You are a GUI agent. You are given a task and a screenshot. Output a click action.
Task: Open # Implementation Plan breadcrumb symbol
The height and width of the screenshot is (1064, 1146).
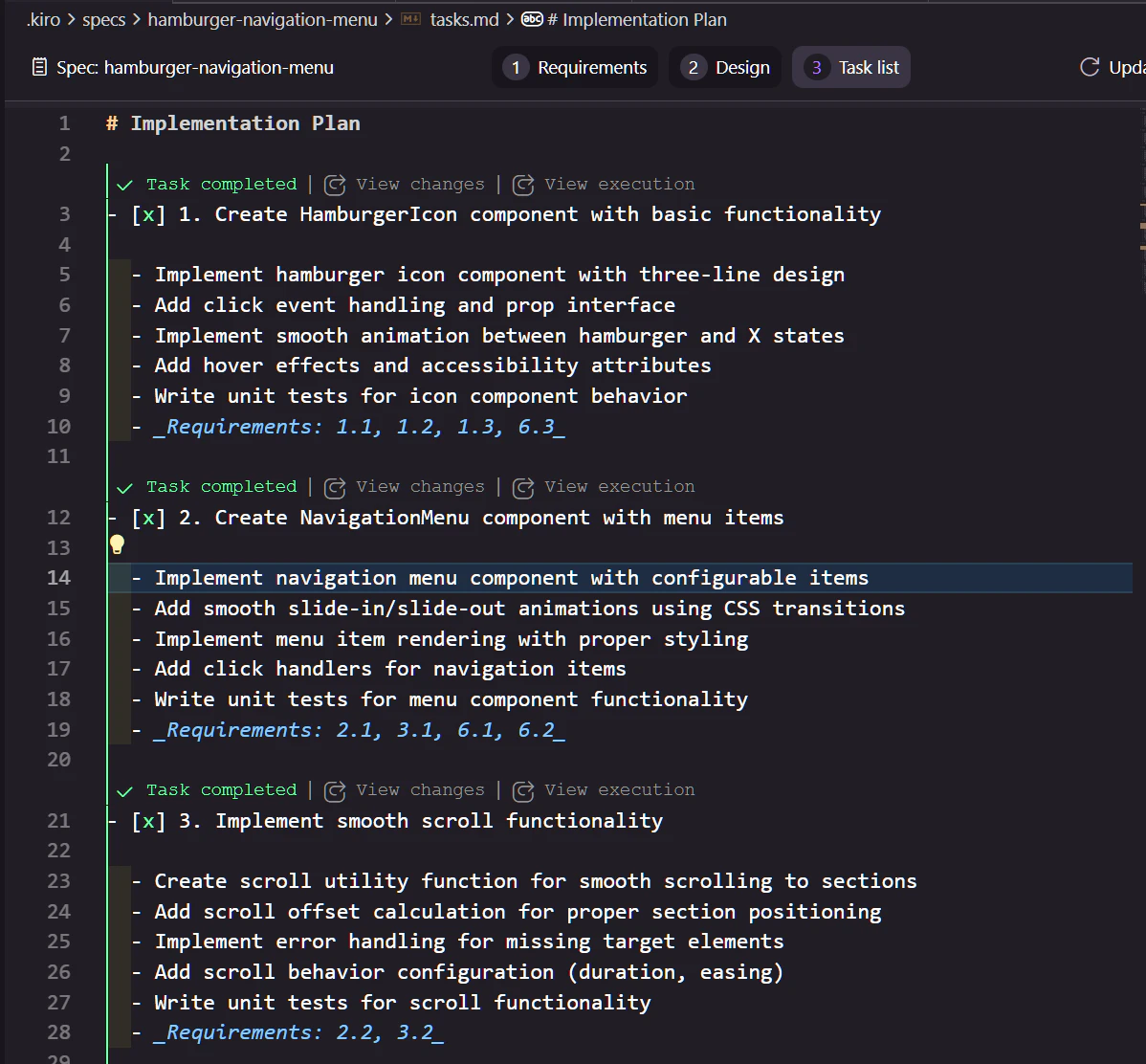636,20
